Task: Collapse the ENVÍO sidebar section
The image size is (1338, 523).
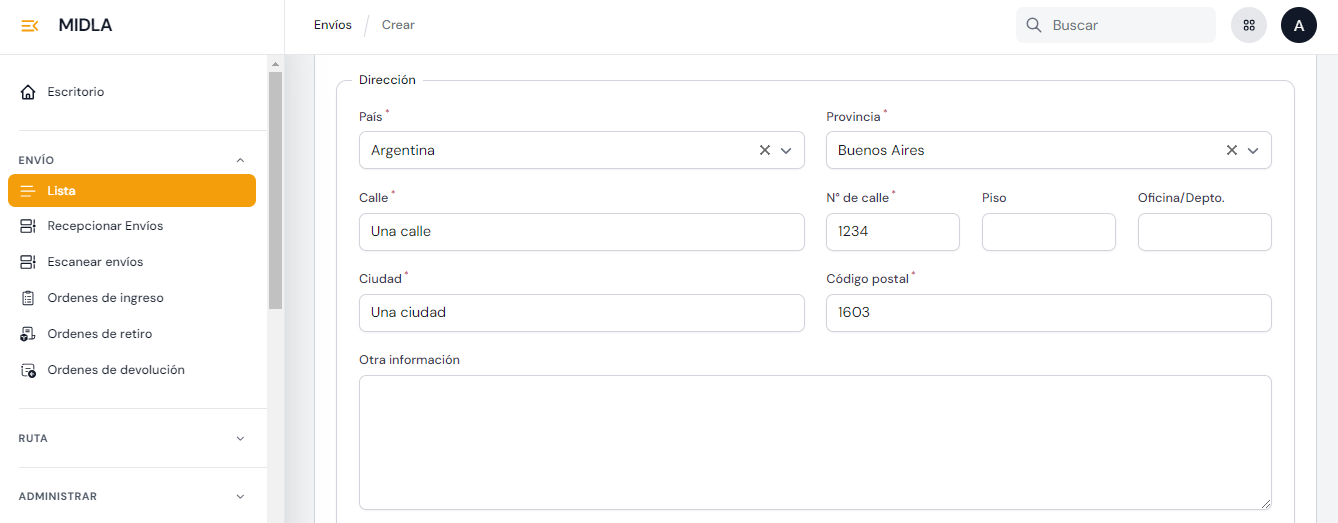Action: coord(239,160)
